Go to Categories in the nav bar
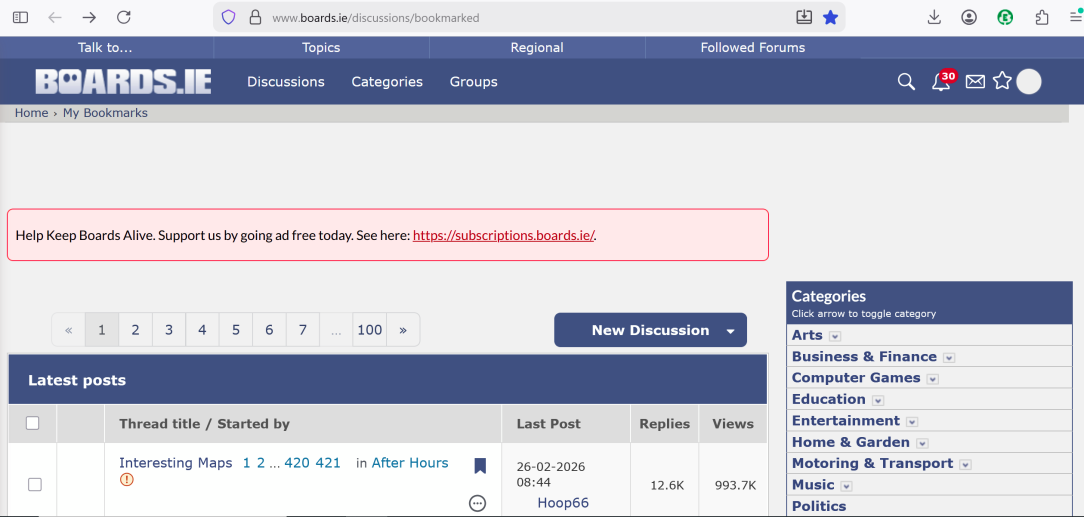 coord(387,82)
